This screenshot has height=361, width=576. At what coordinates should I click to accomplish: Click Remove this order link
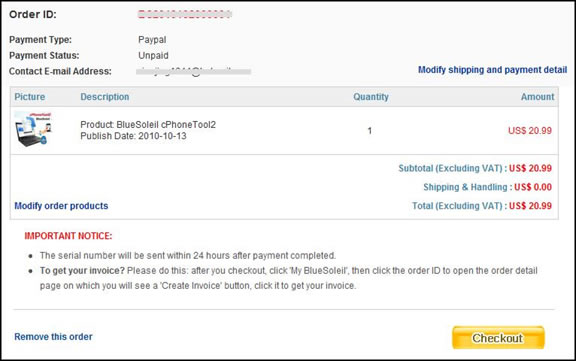click(x=53, y=336)
